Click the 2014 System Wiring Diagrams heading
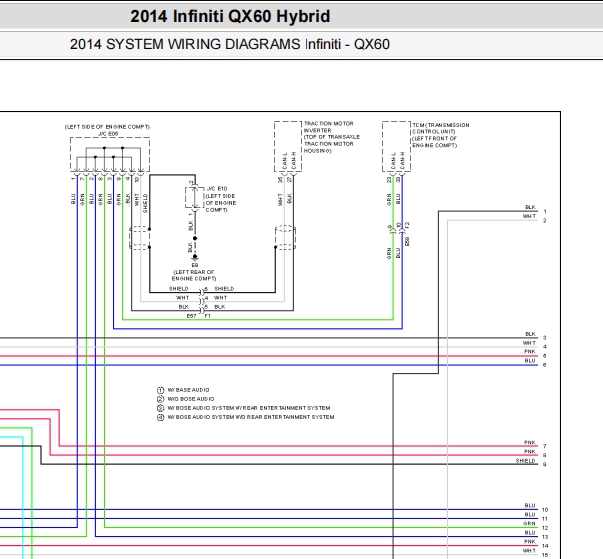 click(230, 45)
